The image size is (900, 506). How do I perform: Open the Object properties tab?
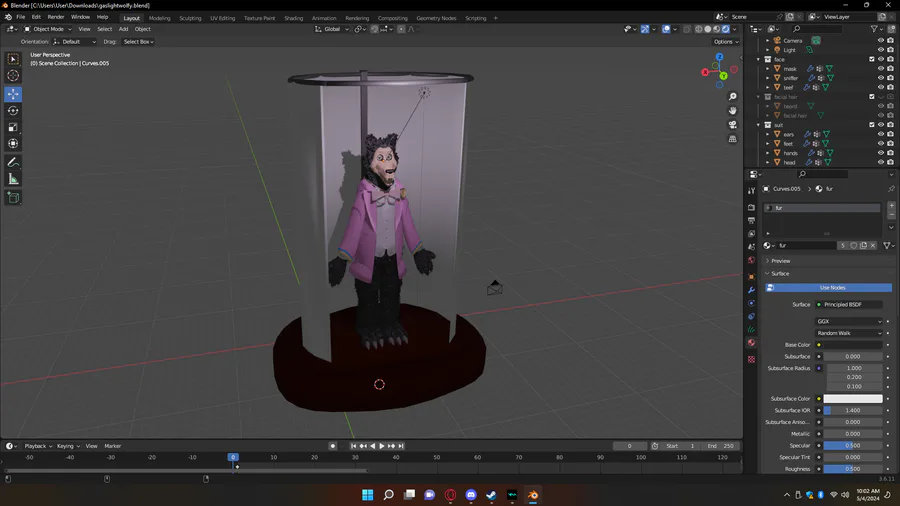[751, 277]
